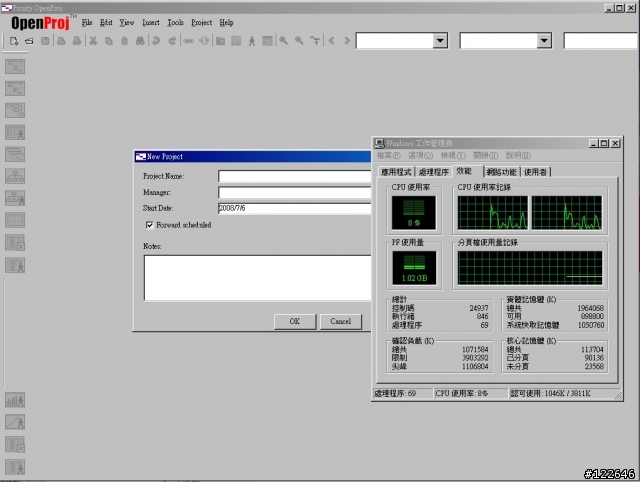Switch to 使用者 tab in Task Manager
Viewport: 640px width, 482px height.
(535, 172)
